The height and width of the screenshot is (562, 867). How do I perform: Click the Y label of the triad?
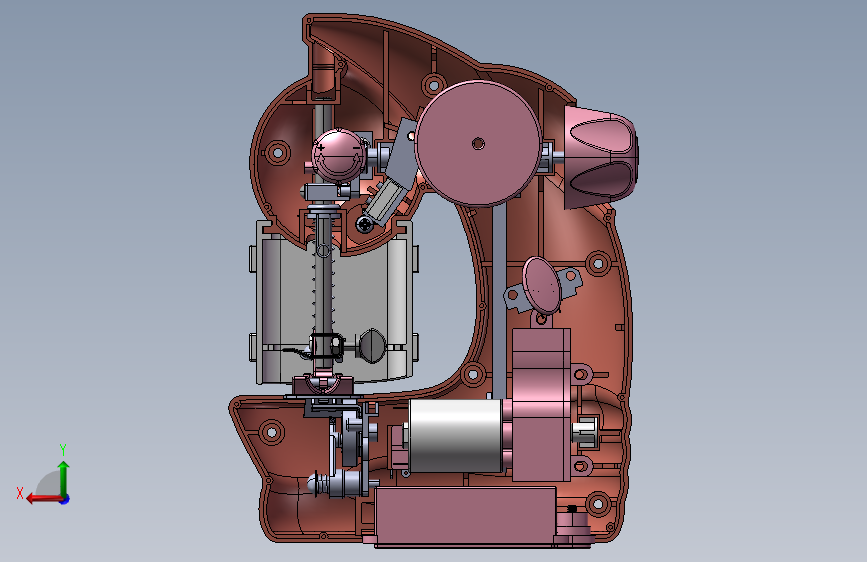coord(63,449)
